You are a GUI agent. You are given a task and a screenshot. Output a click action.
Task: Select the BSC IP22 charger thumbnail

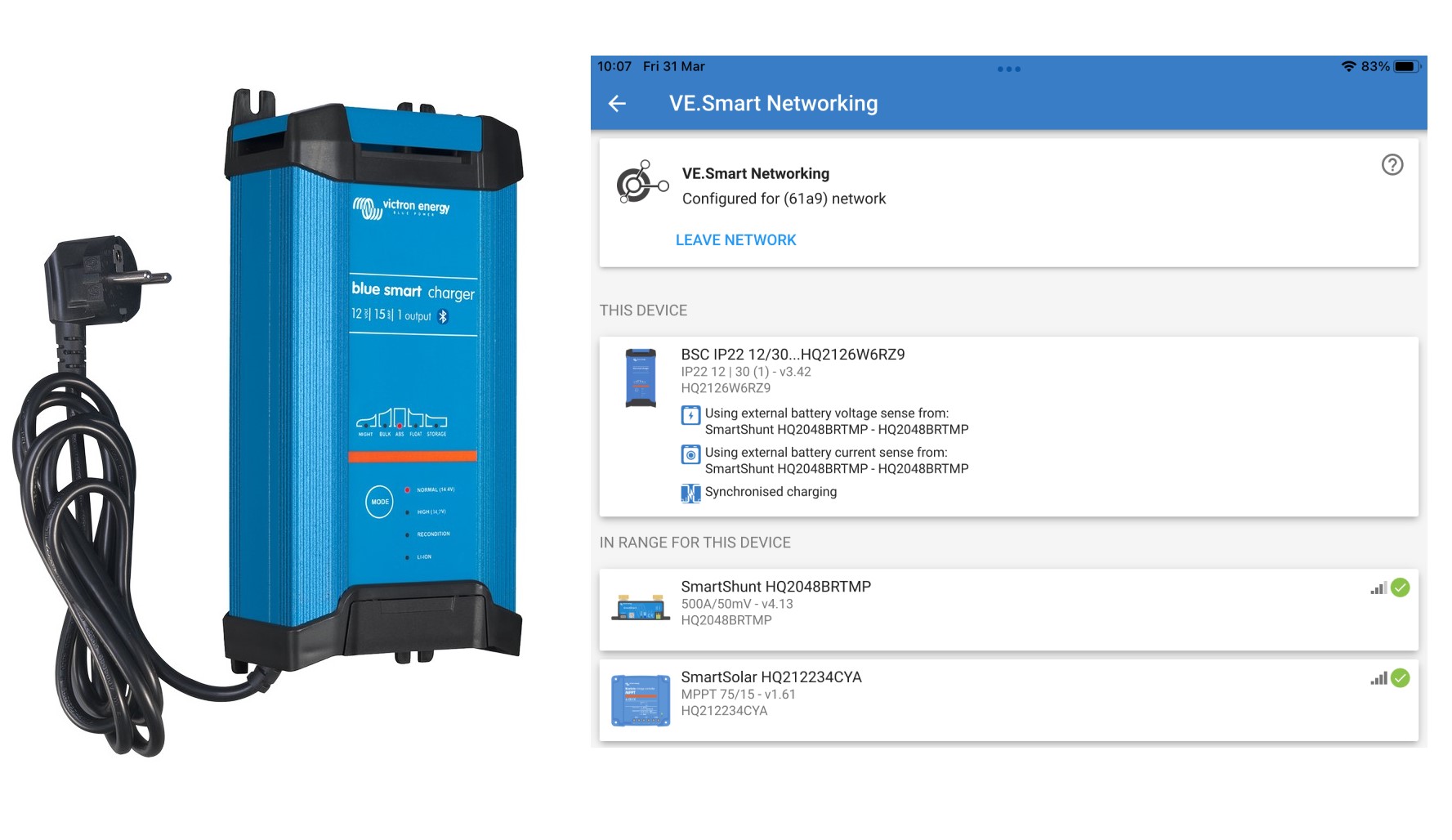(x=641, y=378)
